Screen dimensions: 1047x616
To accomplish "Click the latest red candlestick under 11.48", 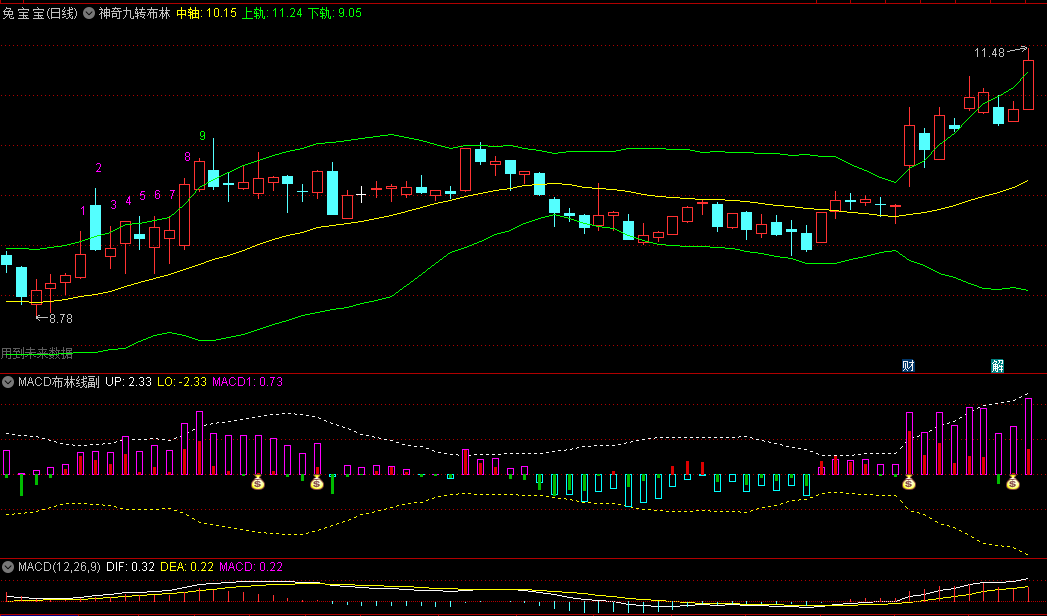I will (1028, 85).
